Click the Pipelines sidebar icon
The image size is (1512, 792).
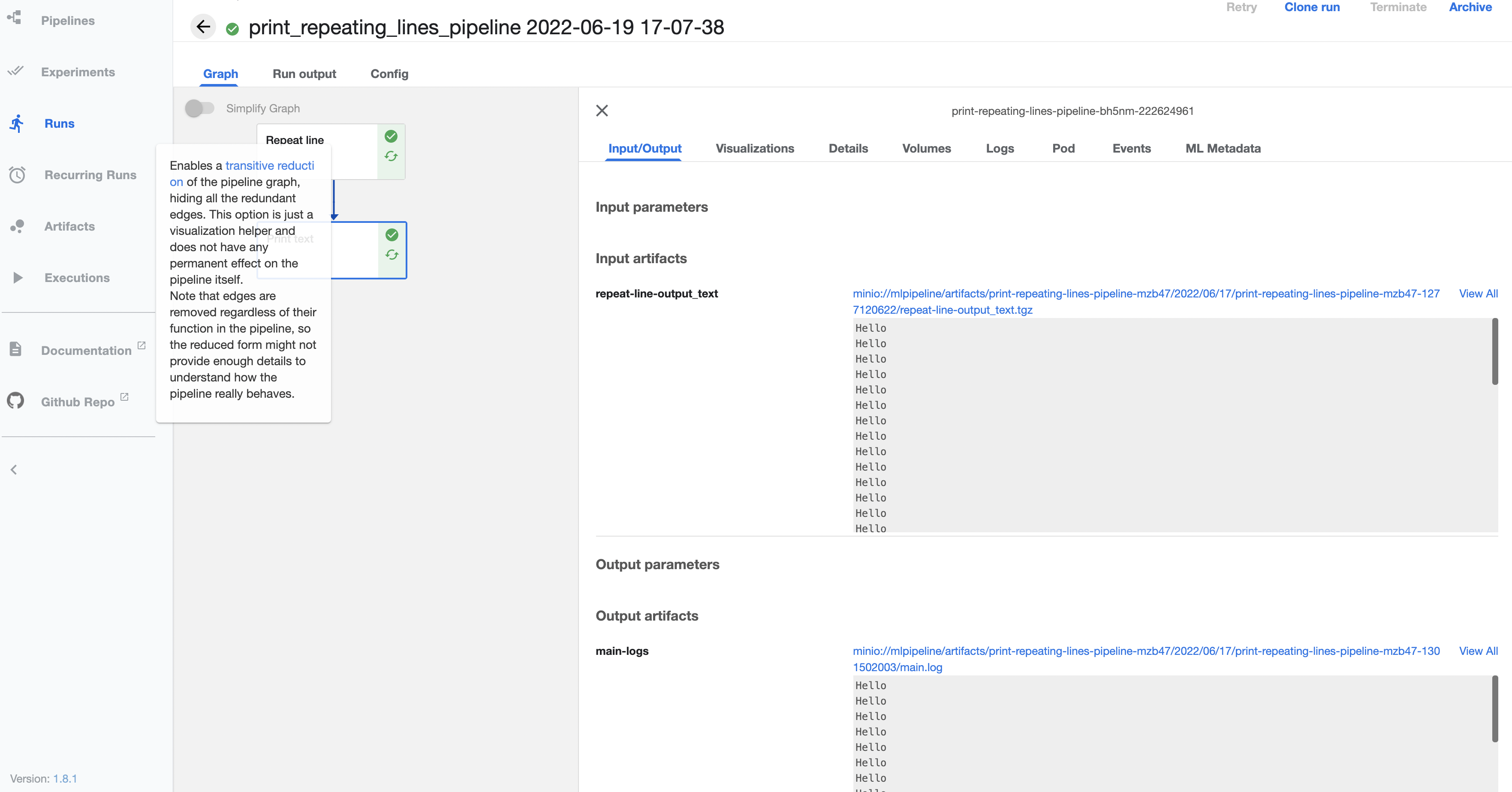tap(15, 18)
